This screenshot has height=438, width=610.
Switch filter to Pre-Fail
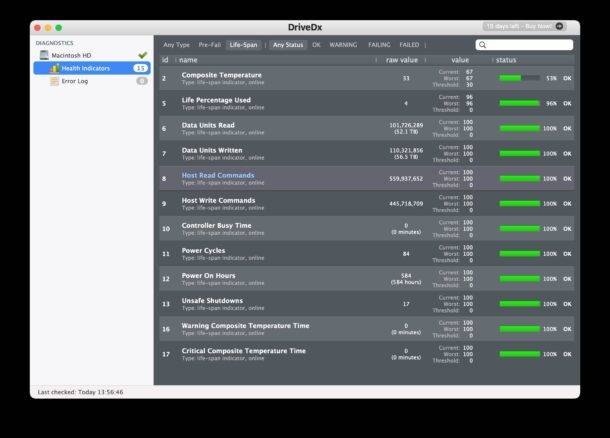(x=209, y=45)
